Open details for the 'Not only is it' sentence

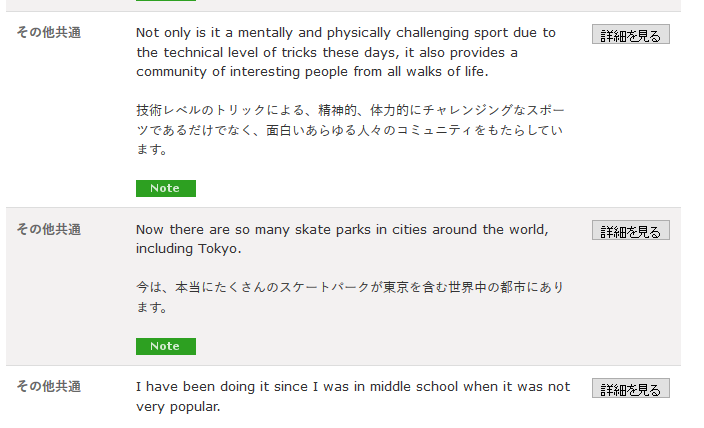(x=630, y=35)
